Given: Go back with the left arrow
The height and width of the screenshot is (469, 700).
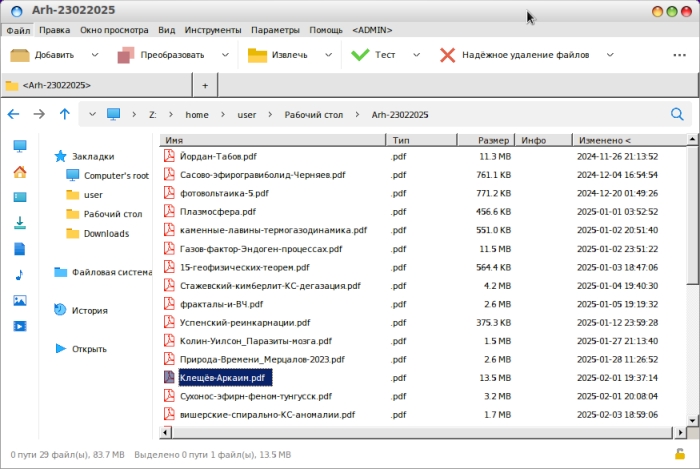Looking at the screenshot, I should coord(13,114).
